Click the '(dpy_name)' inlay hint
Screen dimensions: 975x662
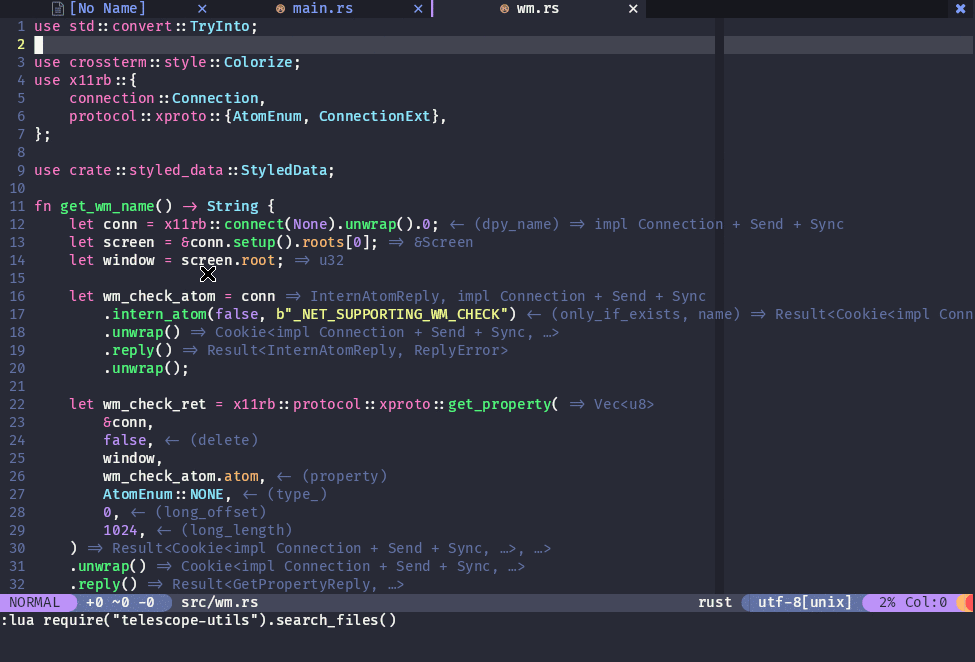pyautogui.click(x=517, y=224)
